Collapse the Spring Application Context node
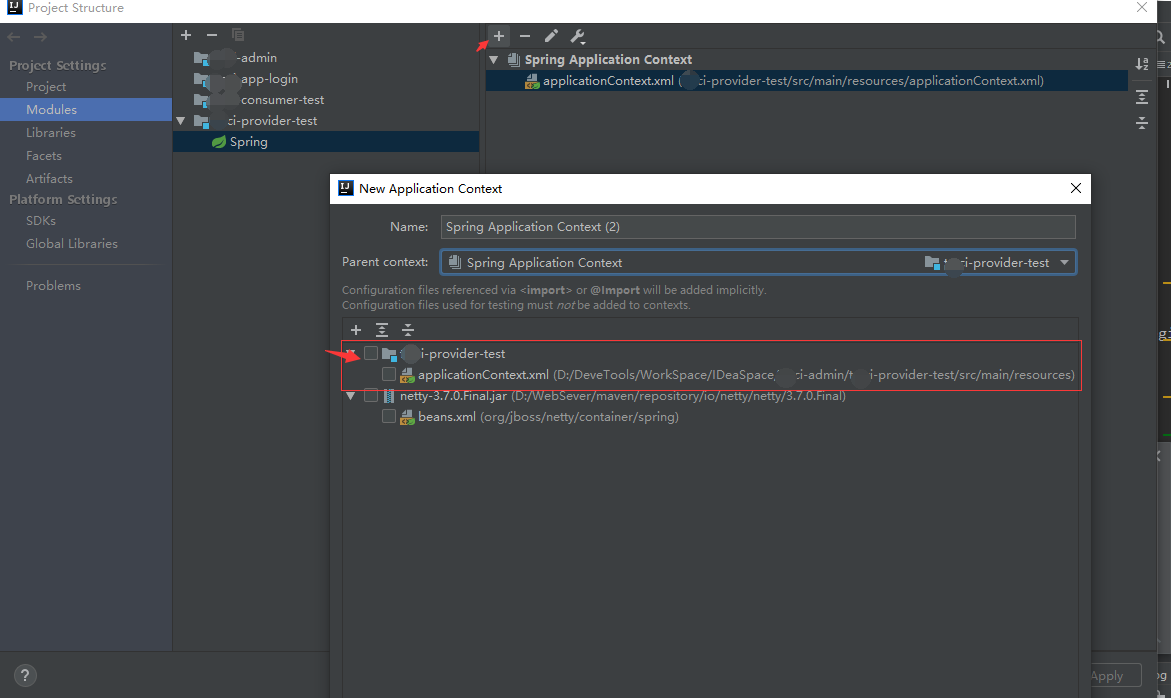Viewport: 1171px width, 698px height. [493, 59]
